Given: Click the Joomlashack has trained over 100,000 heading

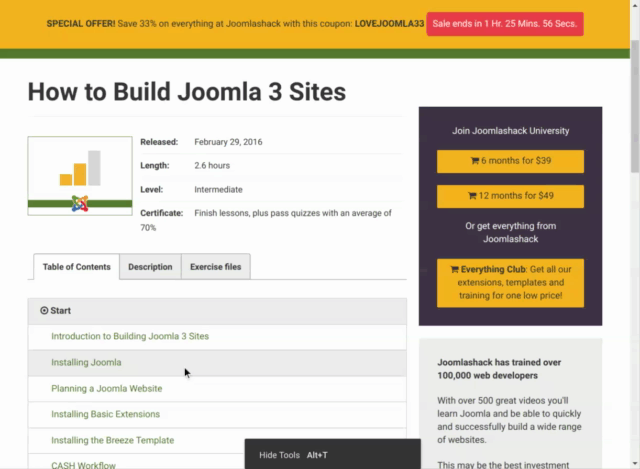Looking at the screenshot, I should (499, 369).
